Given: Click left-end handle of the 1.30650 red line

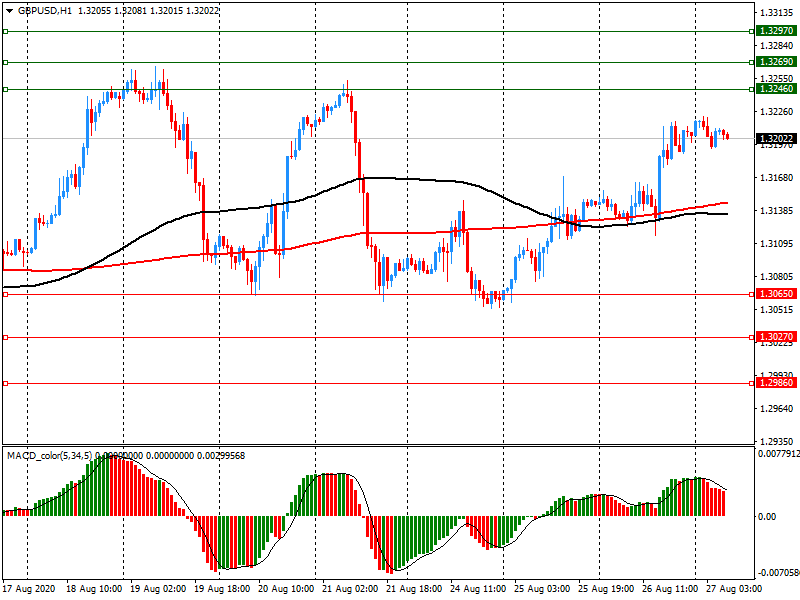Looking at the screenshot, I should pyautogui.click(x=5, y=294).
